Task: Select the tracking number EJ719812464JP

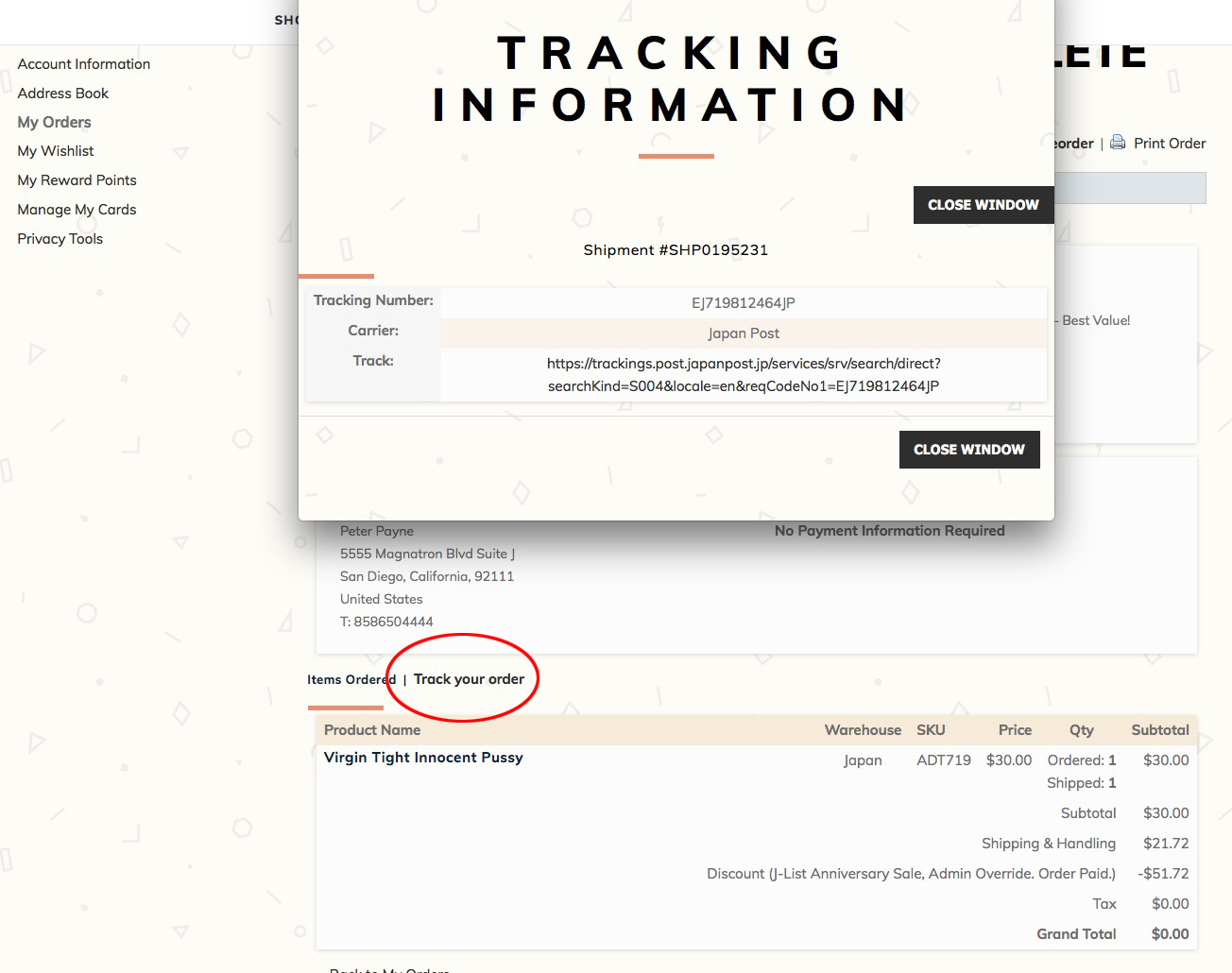Action: coord(743,302)
